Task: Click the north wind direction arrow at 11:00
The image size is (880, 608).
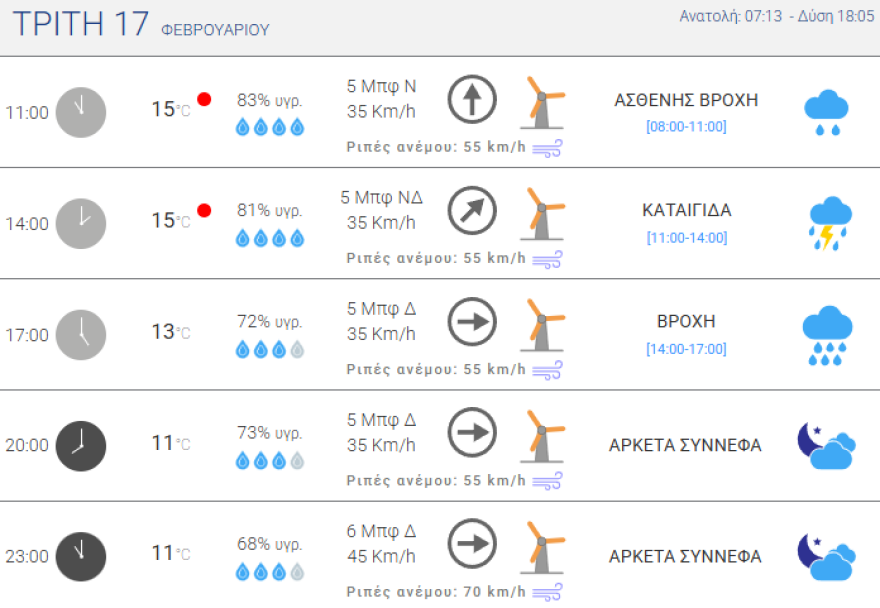Action: [x=472, y=99]
